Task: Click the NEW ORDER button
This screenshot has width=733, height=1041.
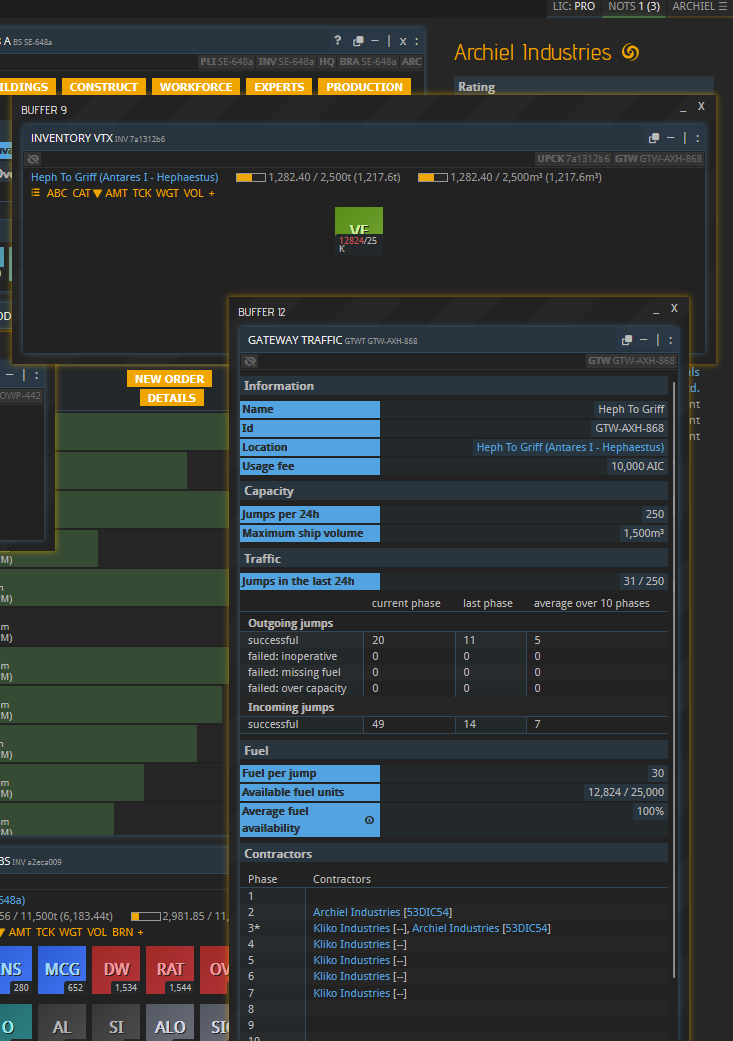Action: pos(170,379)
